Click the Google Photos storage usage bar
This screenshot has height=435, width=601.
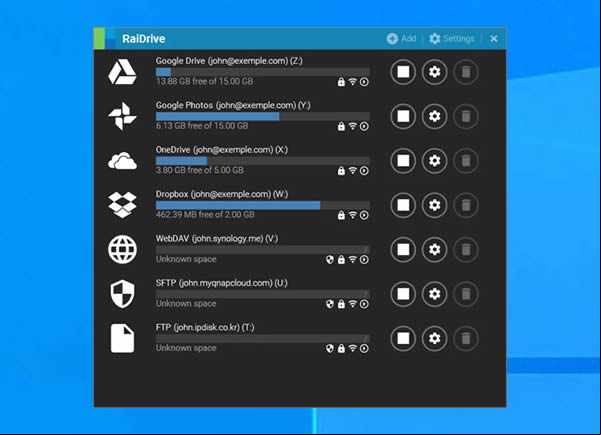(x=263, y=116)
